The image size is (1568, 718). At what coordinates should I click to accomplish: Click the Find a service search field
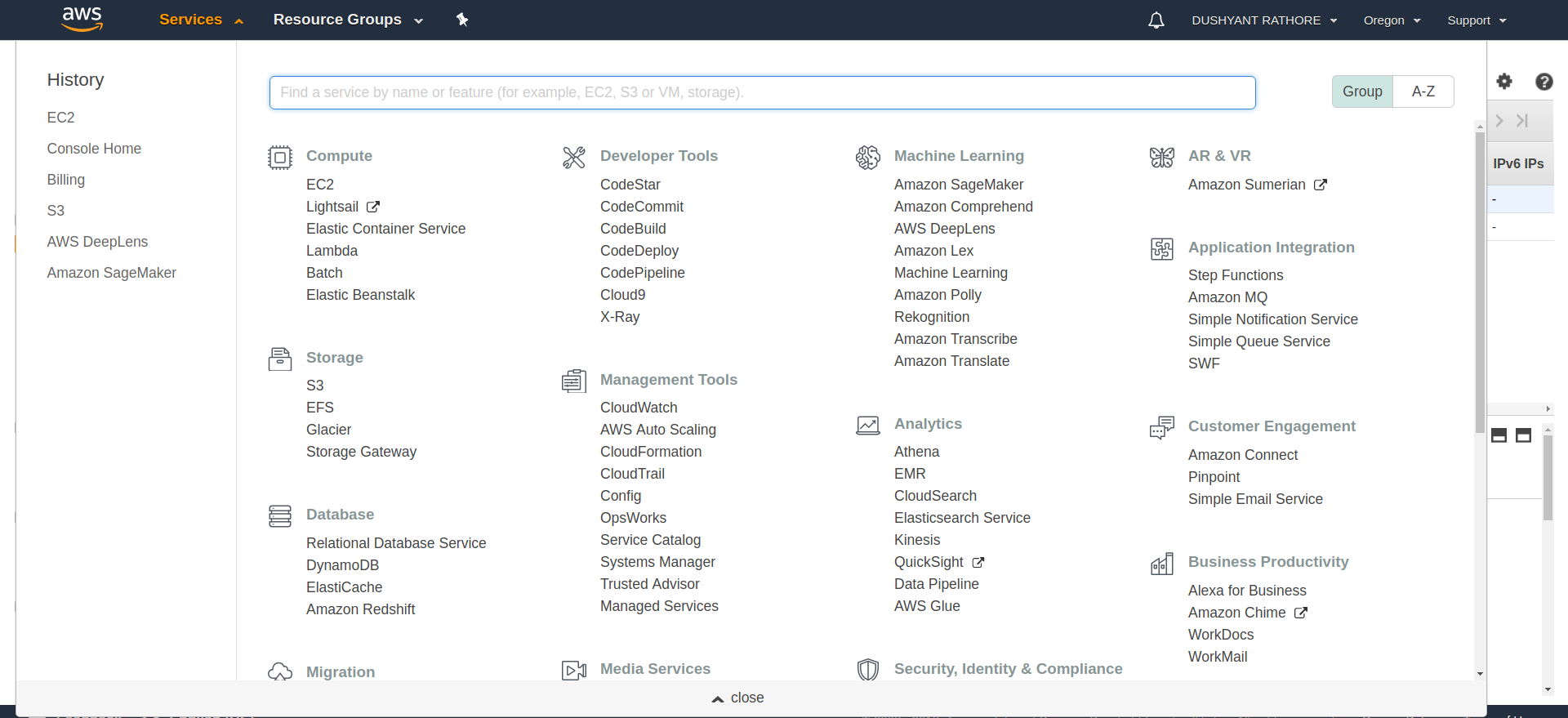762,92
